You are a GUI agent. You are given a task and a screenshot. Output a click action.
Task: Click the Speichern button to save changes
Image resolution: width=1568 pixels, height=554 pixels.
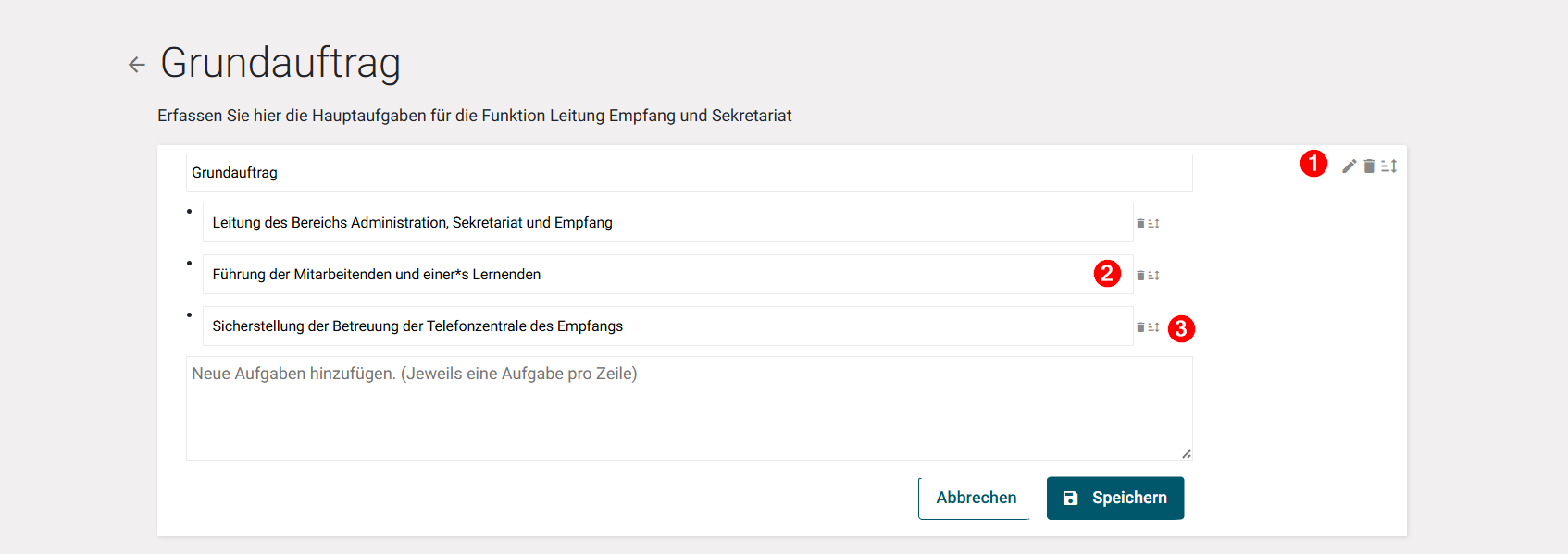click(x=1115, y=498)
